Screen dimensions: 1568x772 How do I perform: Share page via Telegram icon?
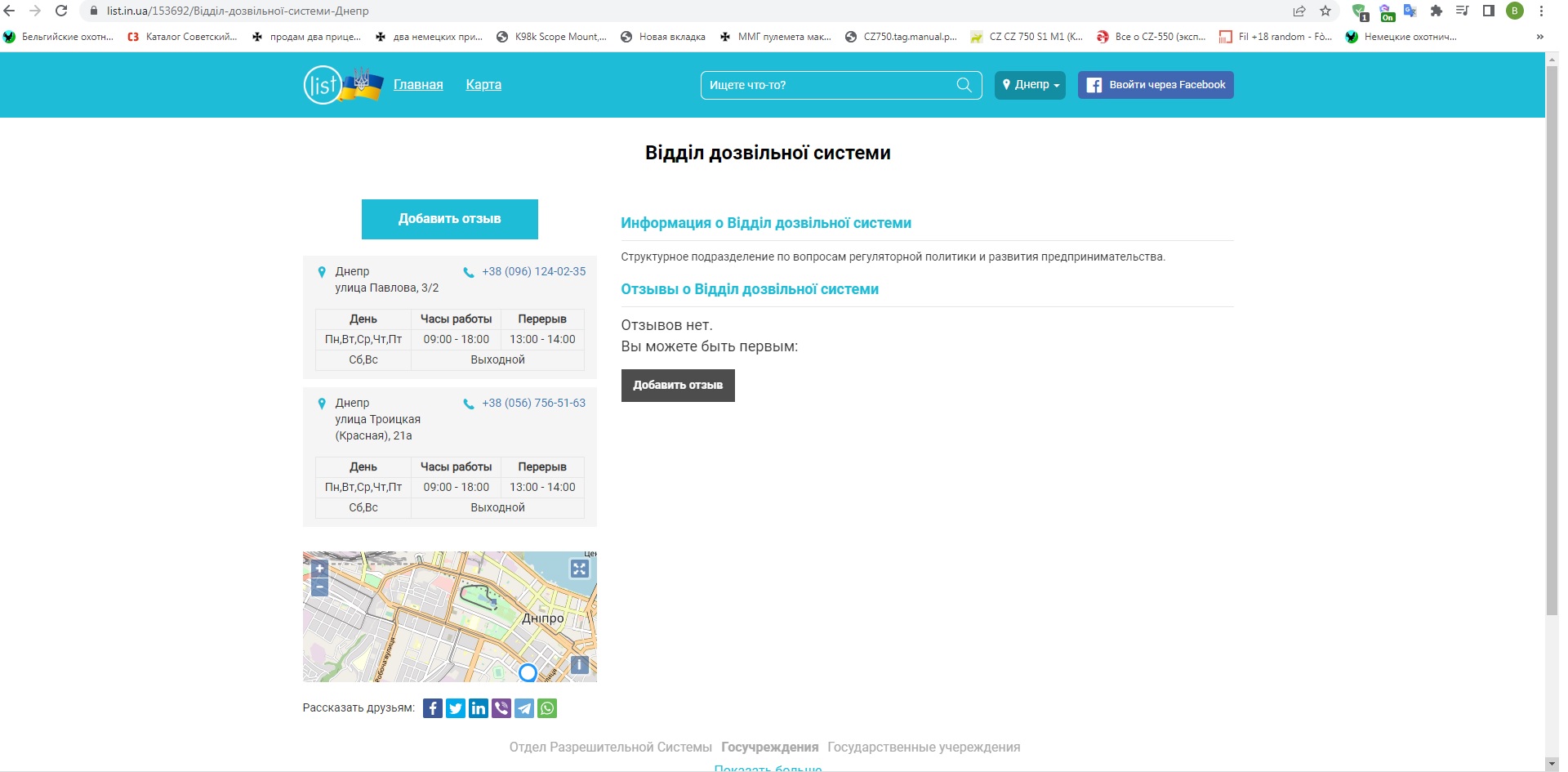[x=524, y=708]
